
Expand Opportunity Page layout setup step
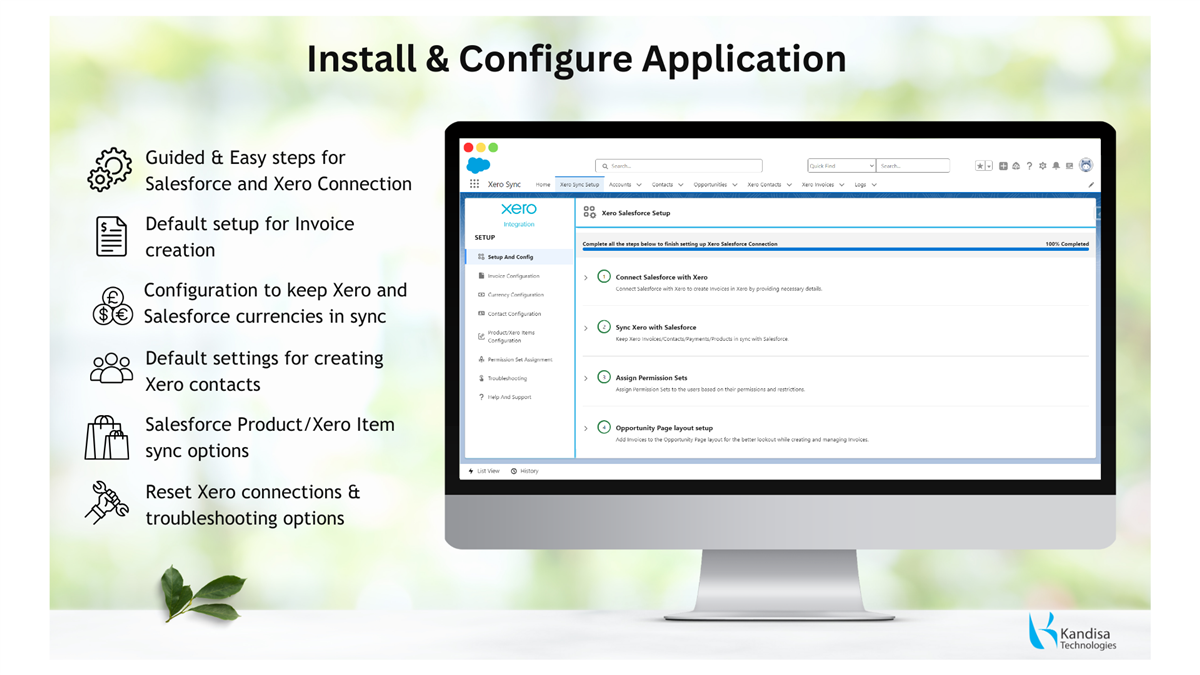tap(586, 428)
